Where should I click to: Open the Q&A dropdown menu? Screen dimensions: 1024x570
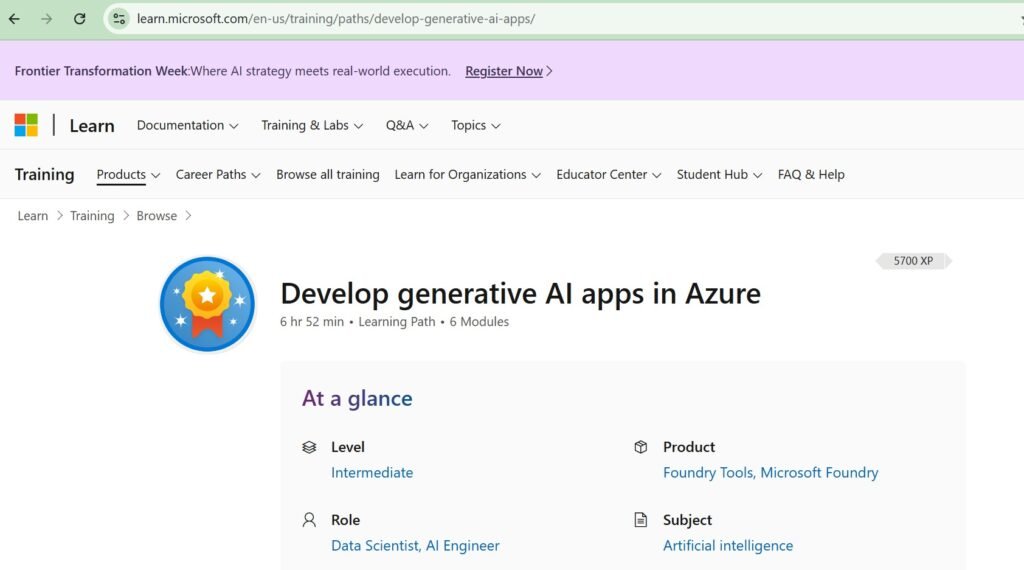coord(407,125)
